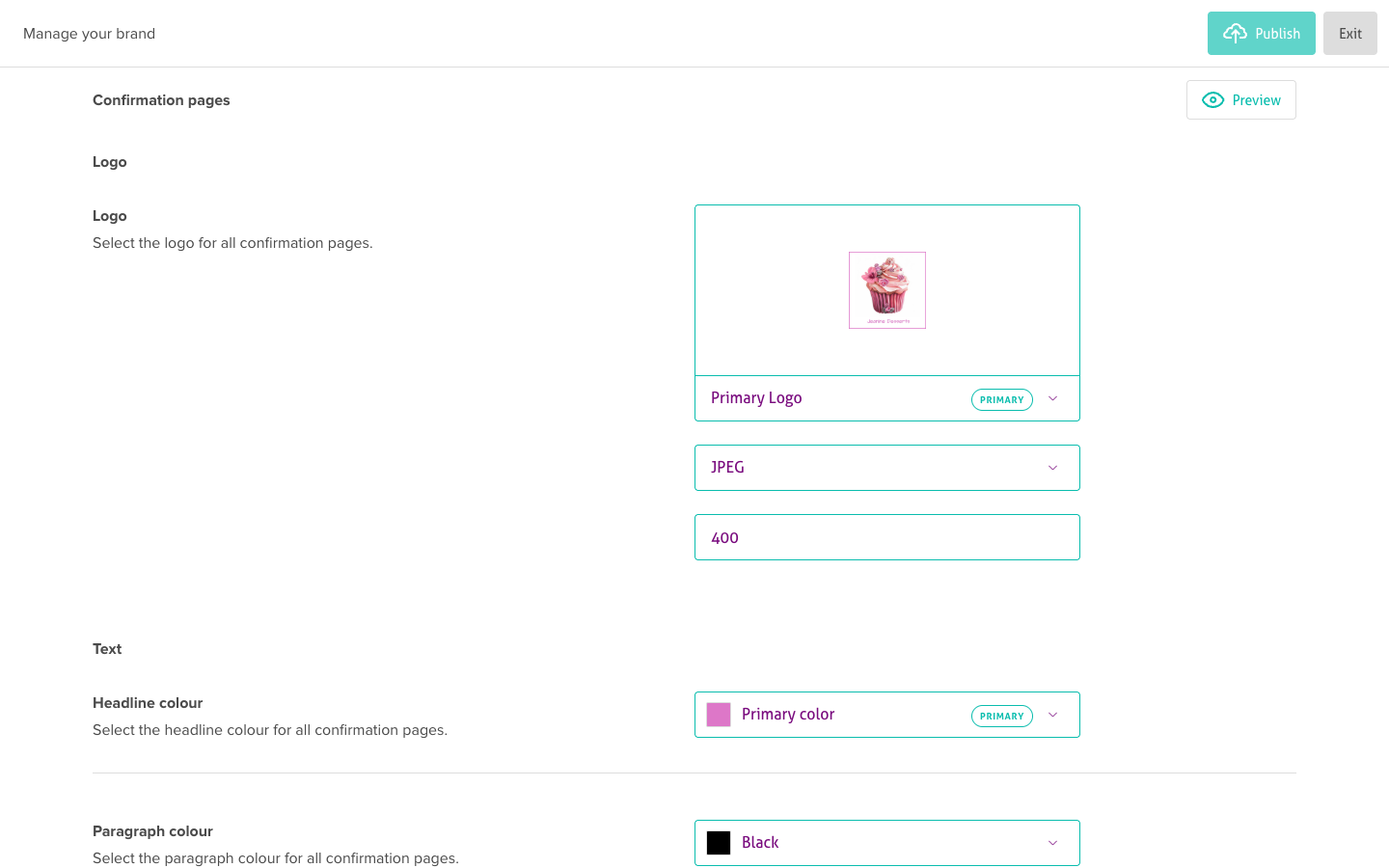This screenshot has width=1389, height=868.
Task: Click the eye icon next to Preview
Action: (1212, 100)
